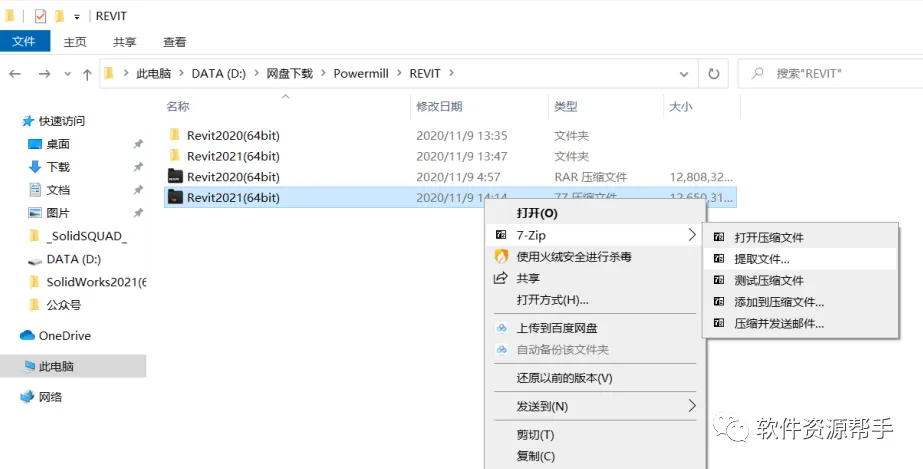
Task: Click the Properties checkmark icon in title bar
Action: 40,16
